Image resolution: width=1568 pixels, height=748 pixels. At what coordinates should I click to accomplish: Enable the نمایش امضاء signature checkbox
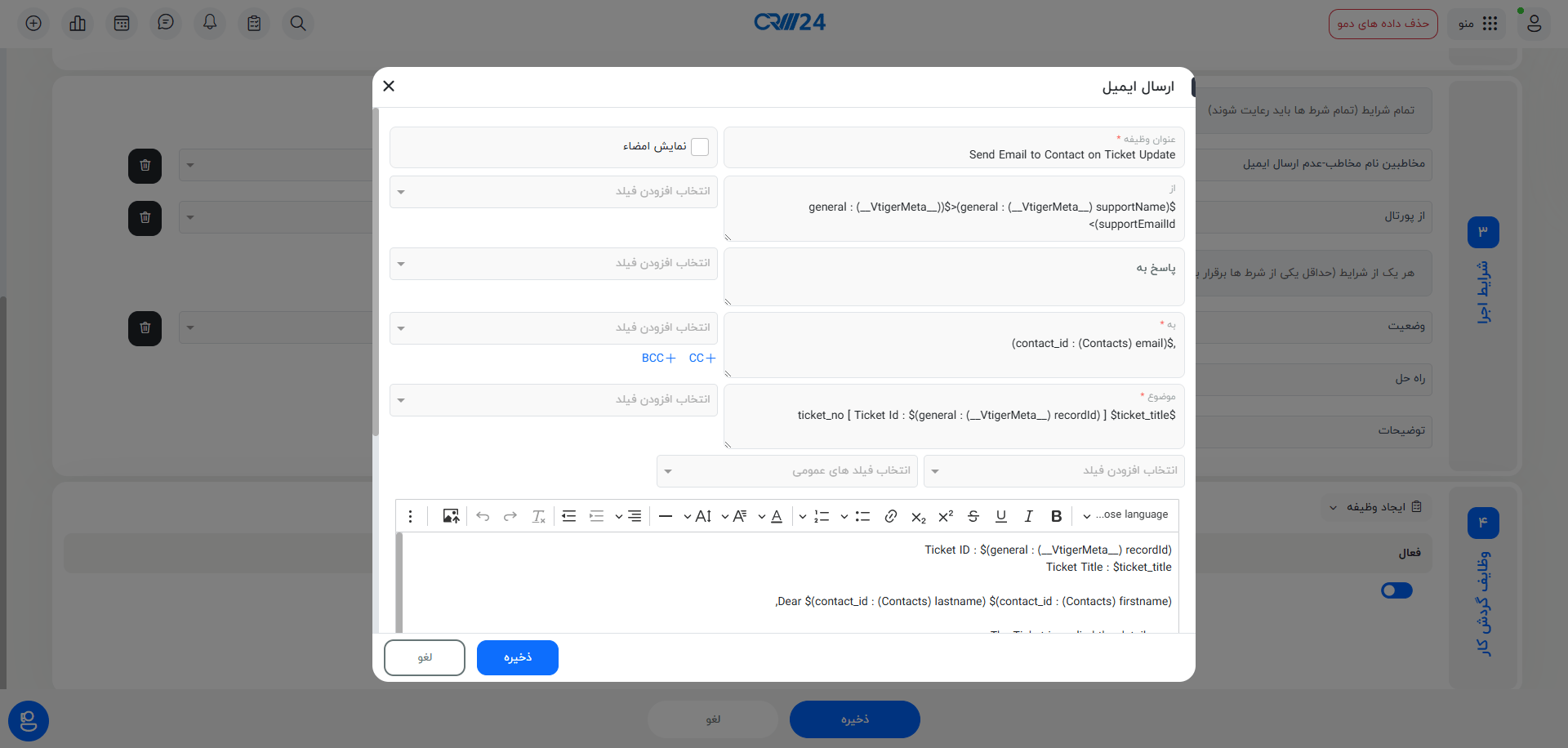click(699, 146)
